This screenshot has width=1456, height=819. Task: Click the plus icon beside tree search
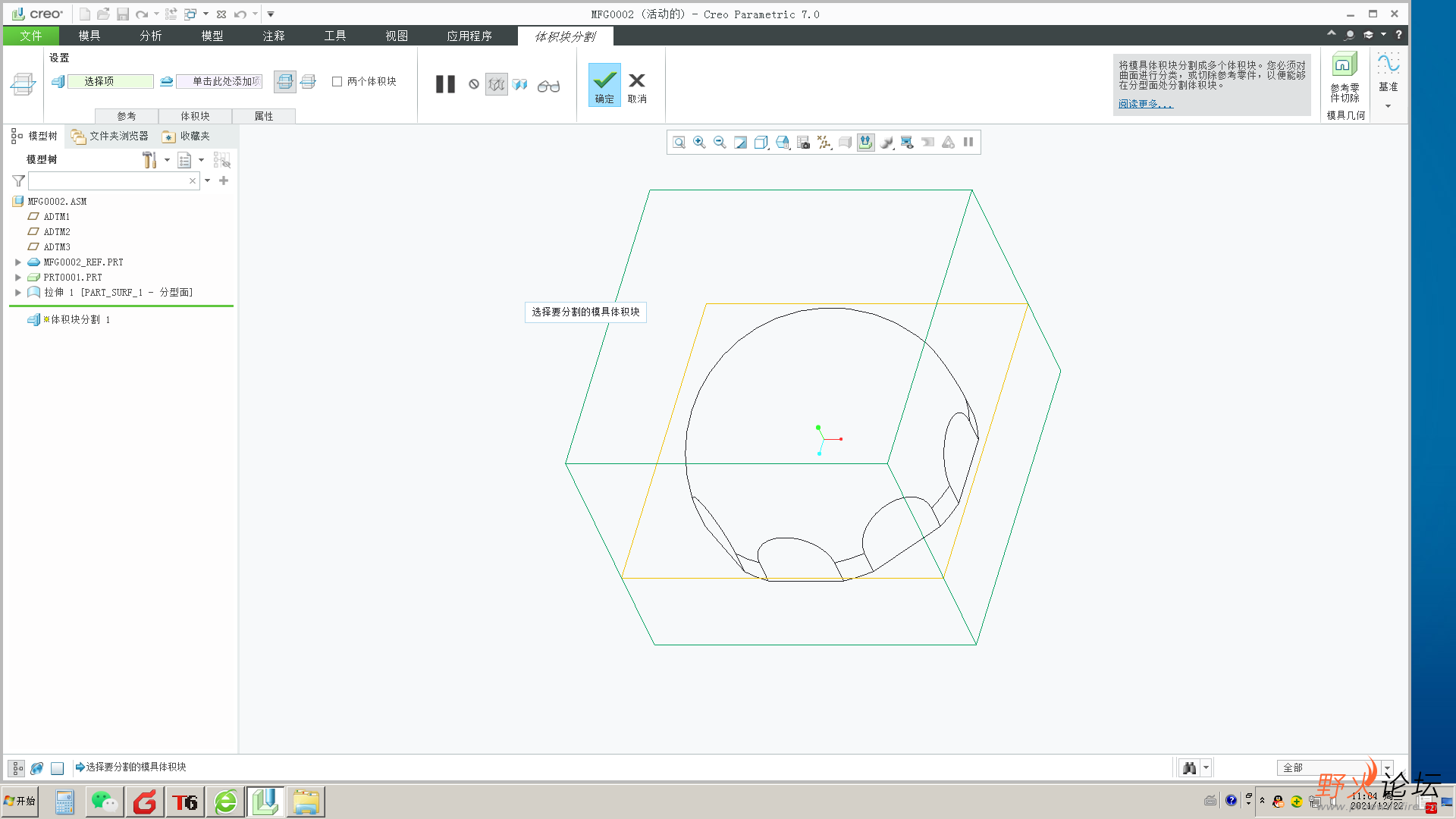click(x=224, y=180)
